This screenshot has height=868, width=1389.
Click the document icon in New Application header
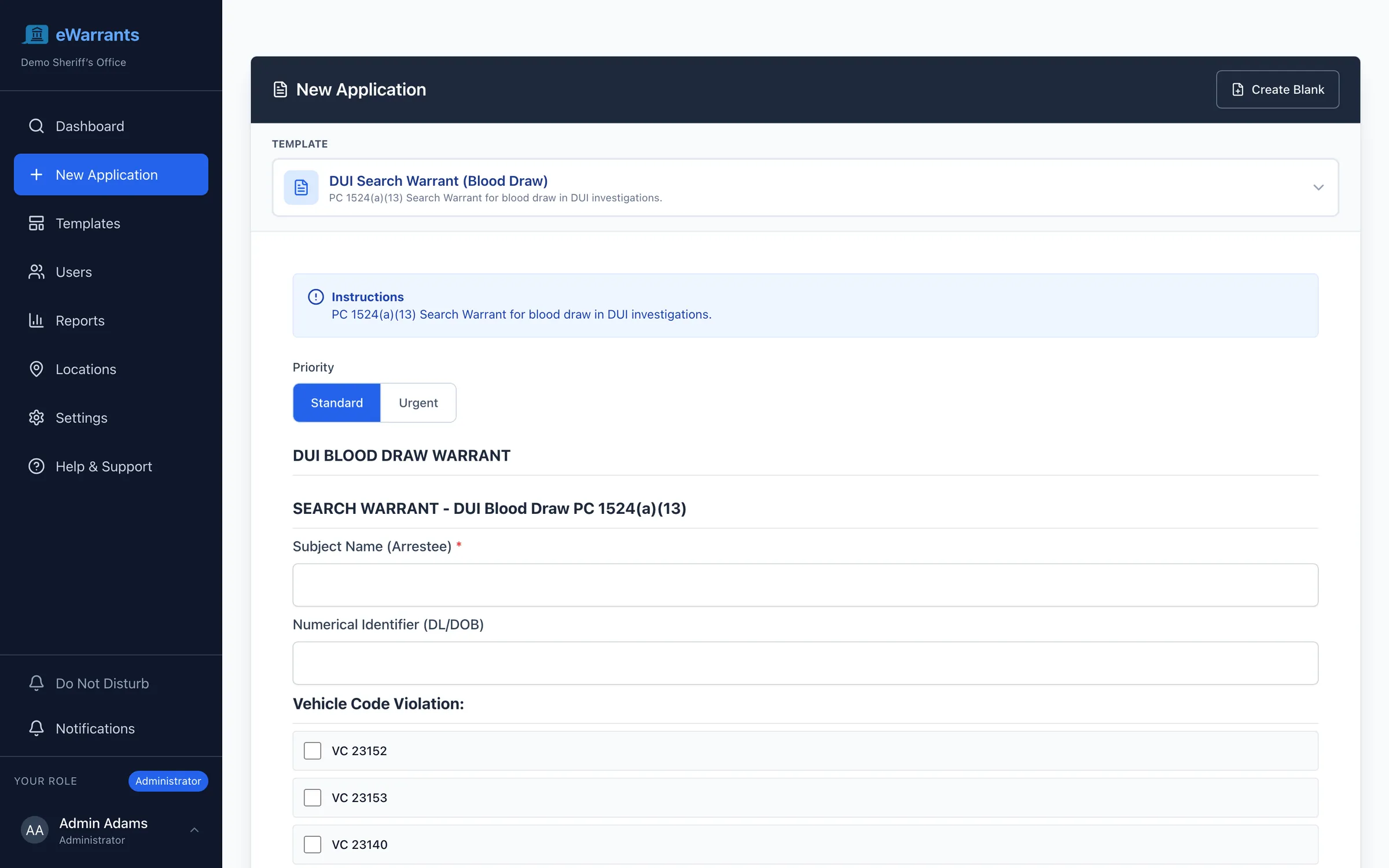pyautogui.click(x=280, y=90)
